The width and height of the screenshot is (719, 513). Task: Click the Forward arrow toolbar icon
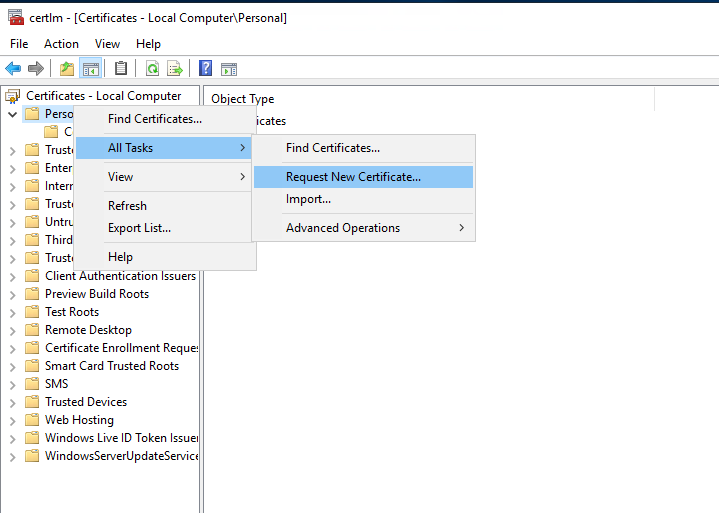(36, 69)
